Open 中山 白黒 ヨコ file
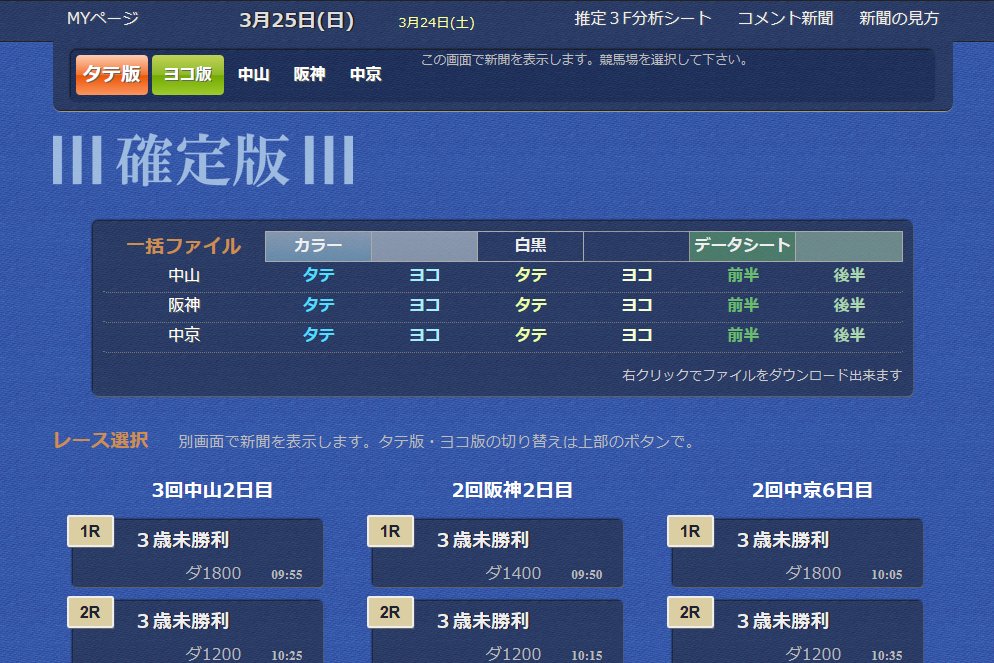The height and width of the screenshot is (663, 994). [x=636, y=275]
